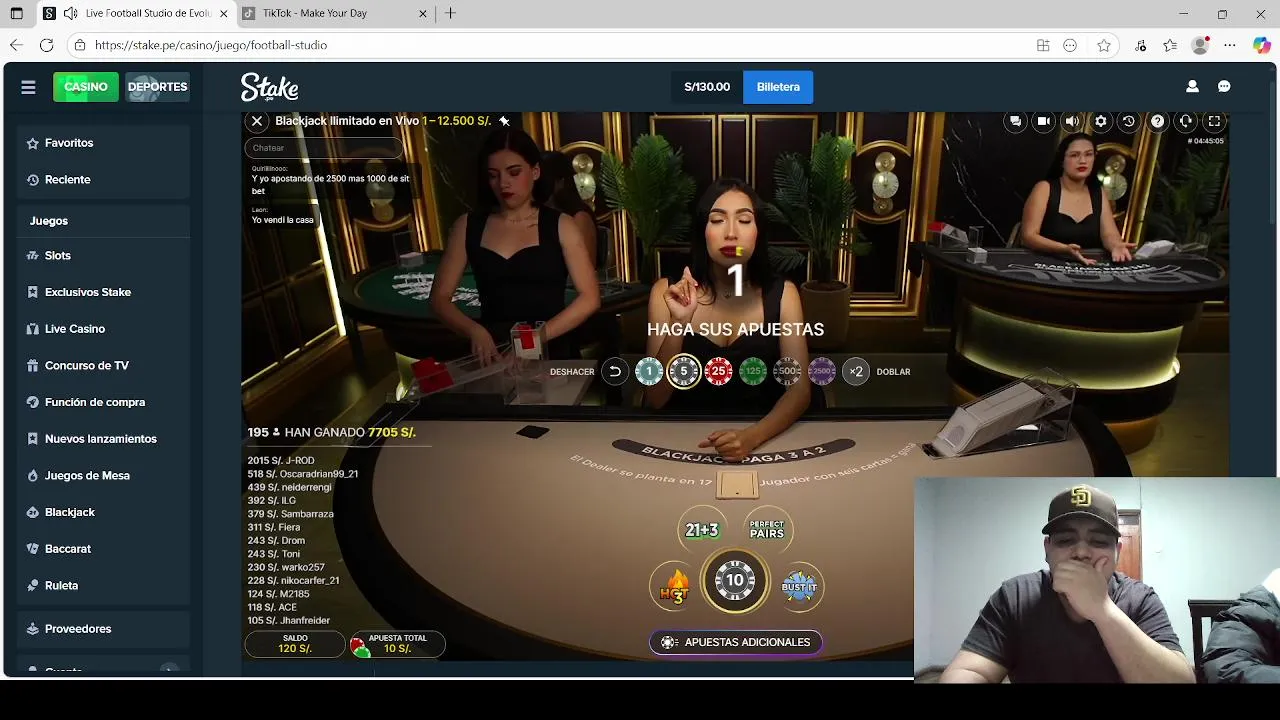Click the browser back arrow

point(16,45)
